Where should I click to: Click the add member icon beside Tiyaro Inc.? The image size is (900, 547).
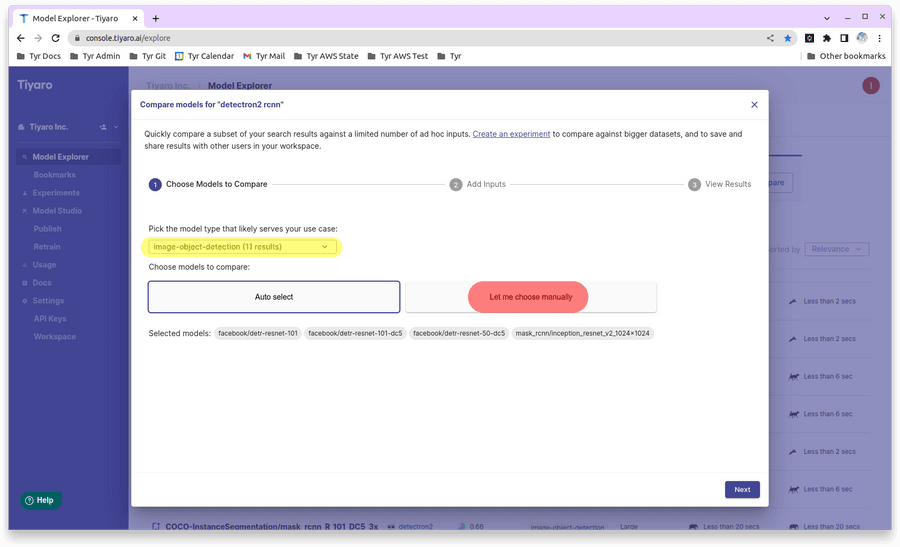pyautogui.click(x=103, y=127)
